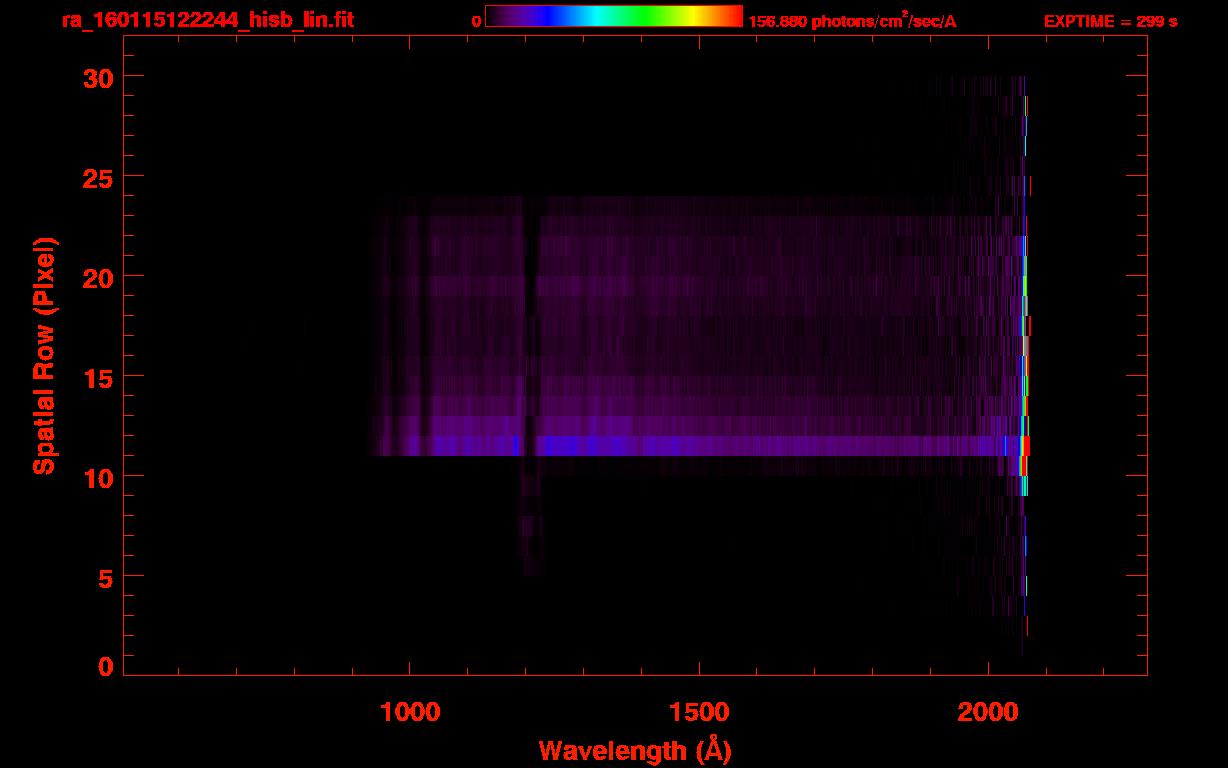
Task: Click the y-axis tick label 15
Action: [x=97, y=377]
